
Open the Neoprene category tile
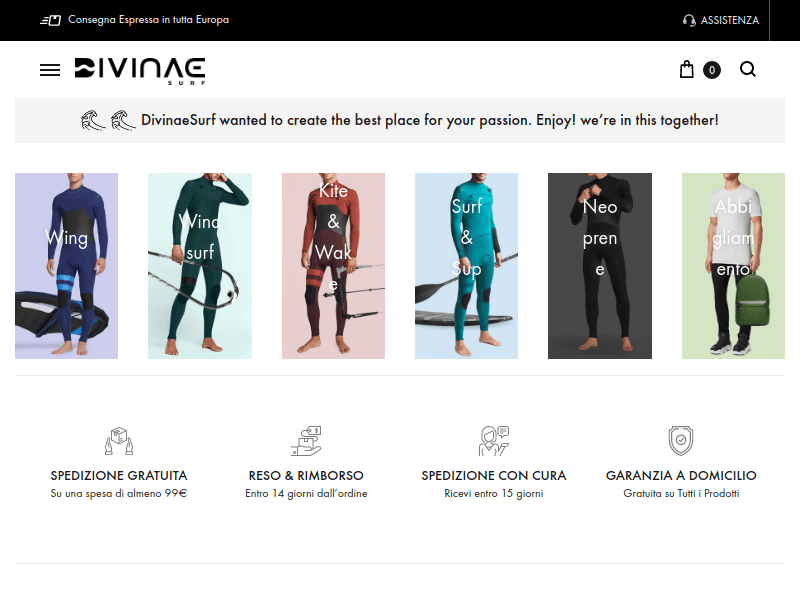600,266
